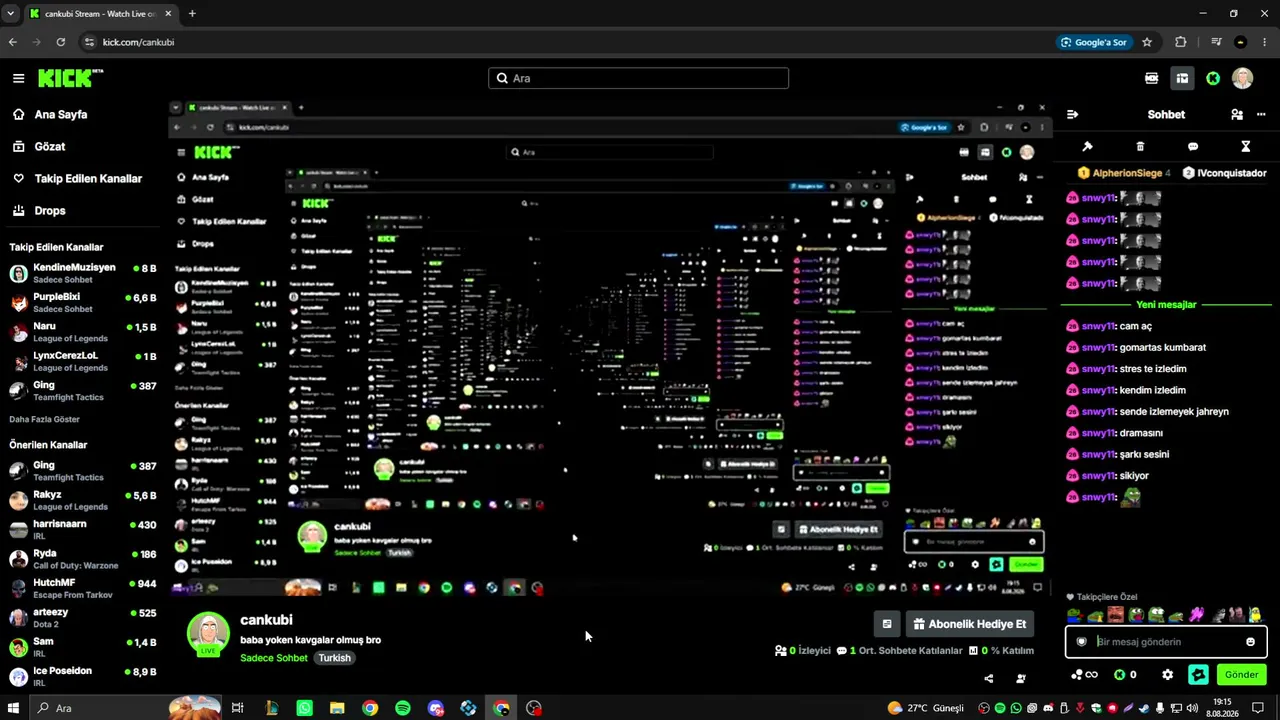The width and height of the screenshot is (1280, 720).
Task: Click the green Kick coin icon
Action: (x=1213, y=78)
